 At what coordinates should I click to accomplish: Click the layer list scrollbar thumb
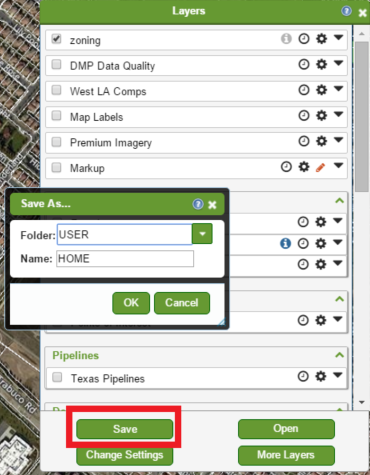click(361, 116)
